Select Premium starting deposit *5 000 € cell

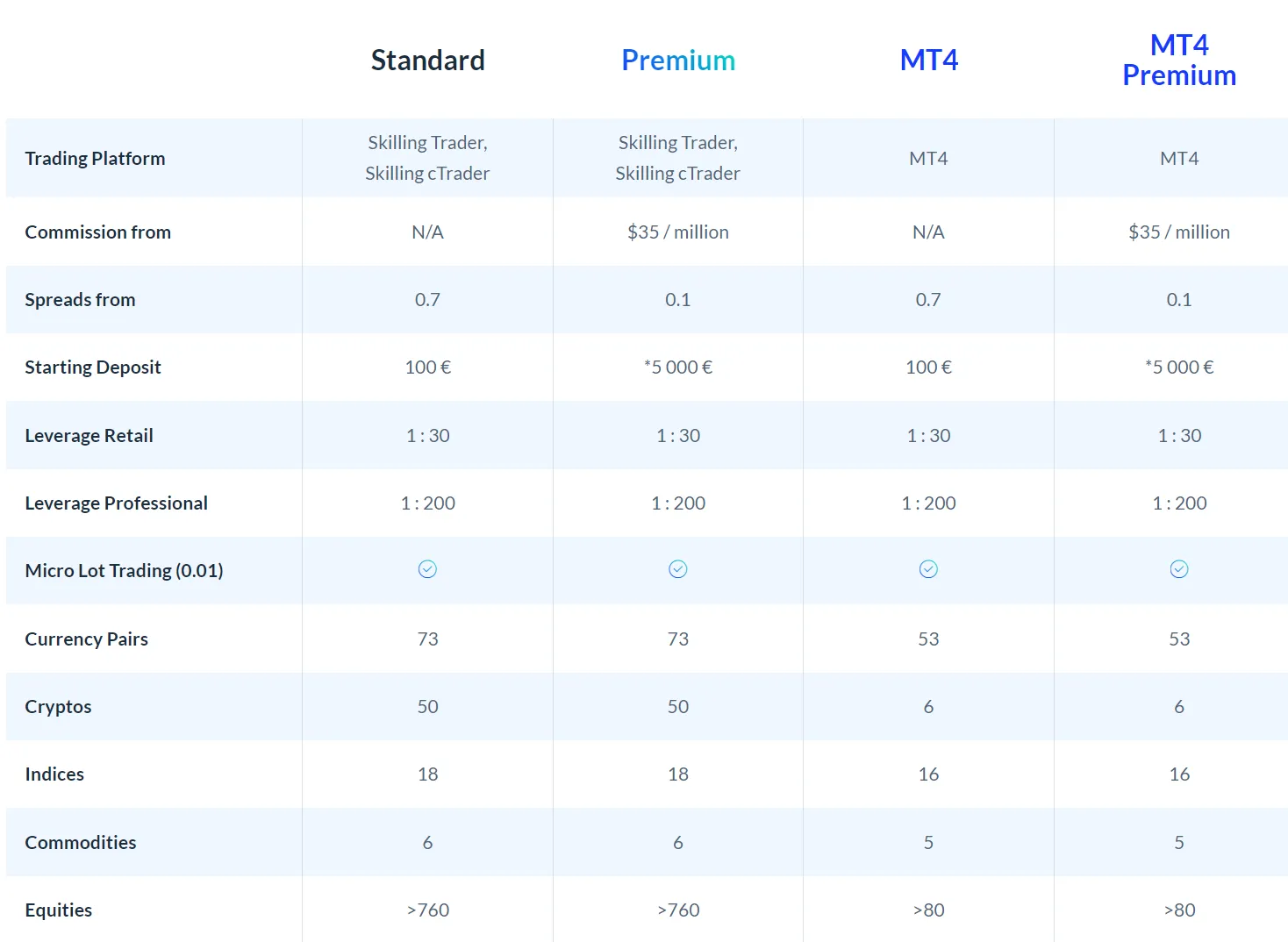click(x=678, y=368)
